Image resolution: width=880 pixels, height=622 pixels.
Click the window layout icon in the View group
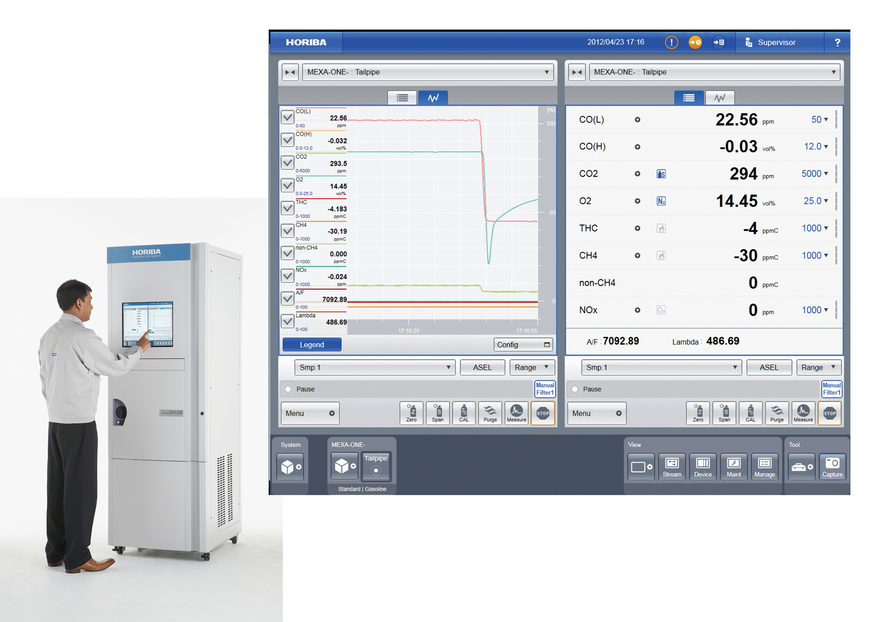tap(641, 466)
